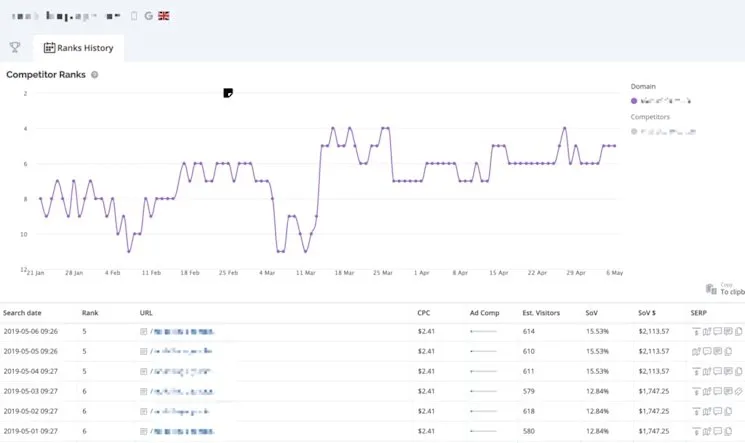The height and width of the screenshot is (443, 745).
Task: Click the ads dollar icon in 2019-05-06 row
Action: (x=696, y=331)
